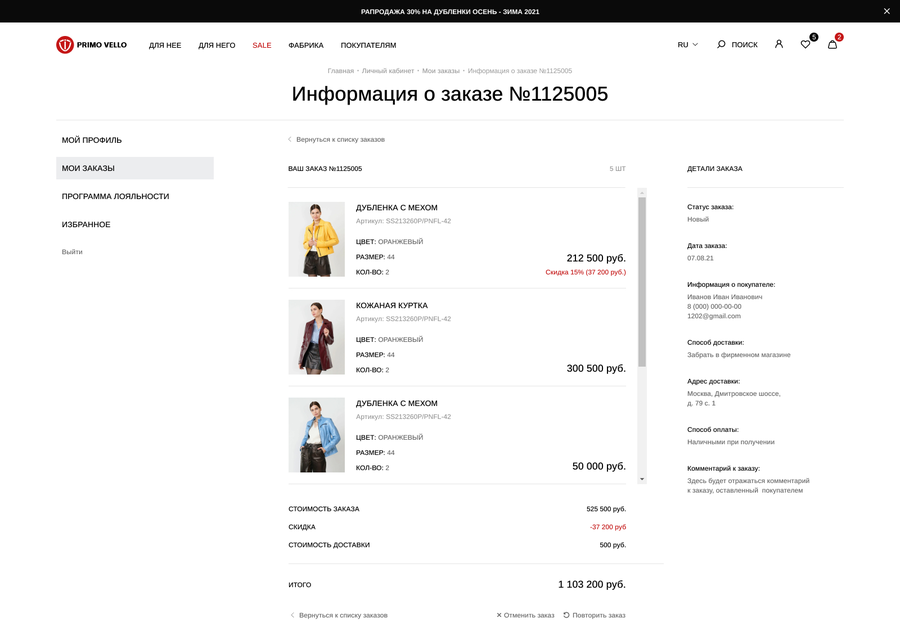Click the first ДУБЛЕНКА С МЕХОМ title
The height and width of the screenshot is (636, 900).
(x=397, y=208)
